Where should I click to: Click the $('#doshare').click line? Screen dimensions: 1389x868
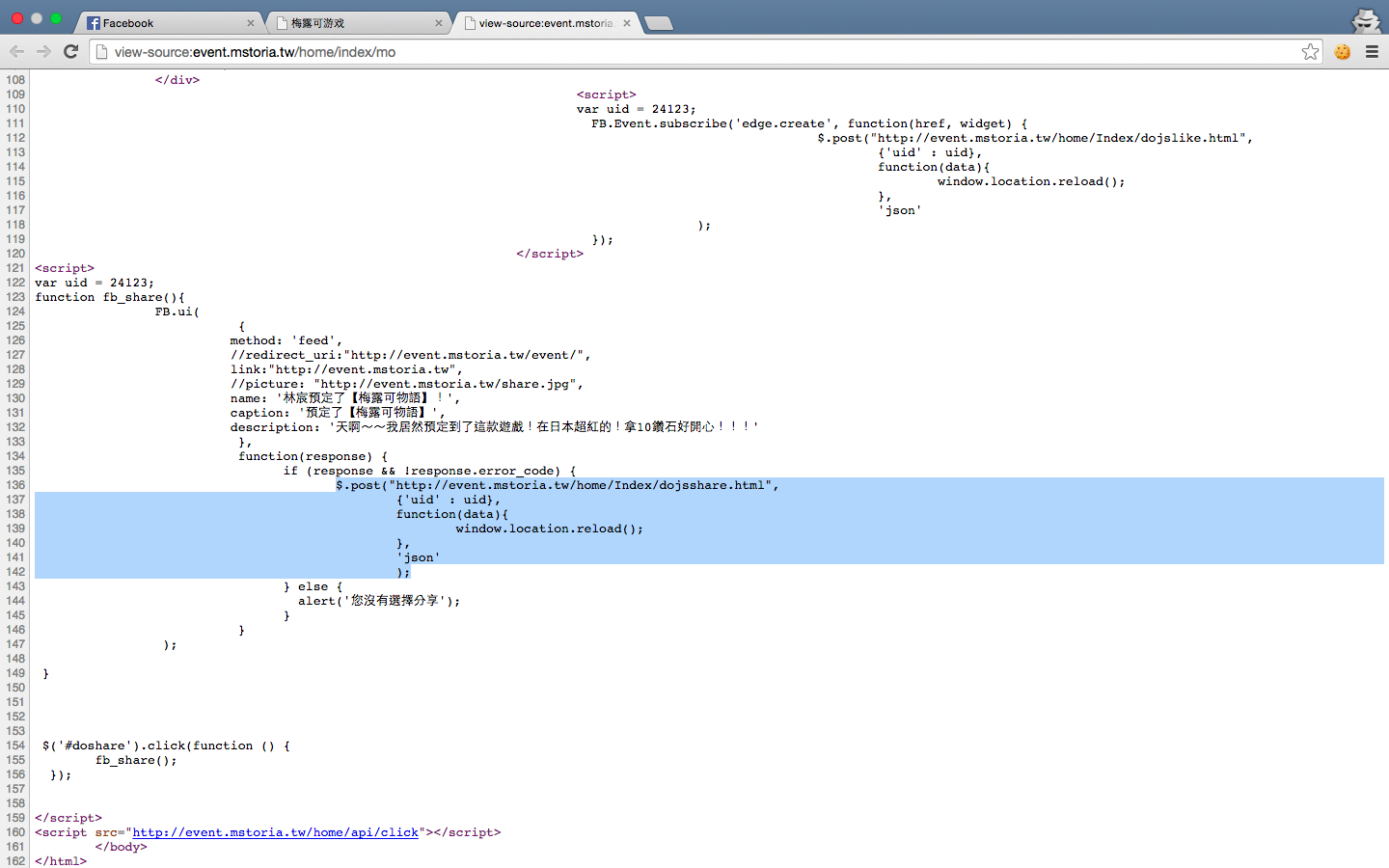[x=166, y=746]
